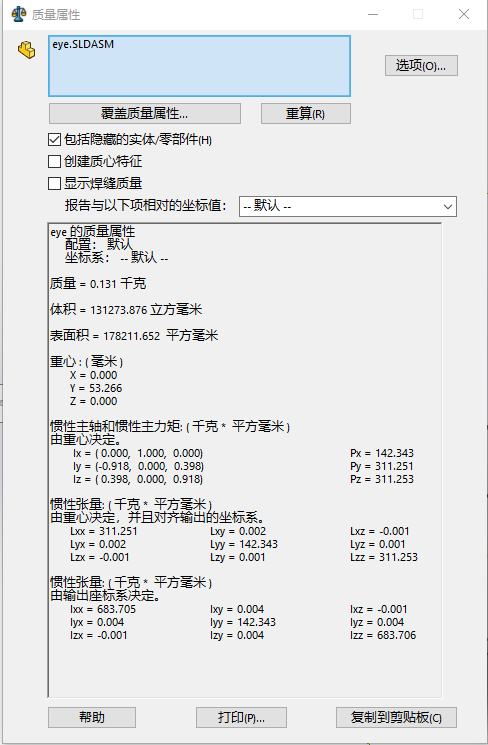The width and height of the screenshot is (488, 745).
Task: Minimize the 质量属性 dialog window
Action: coord(373,14)
